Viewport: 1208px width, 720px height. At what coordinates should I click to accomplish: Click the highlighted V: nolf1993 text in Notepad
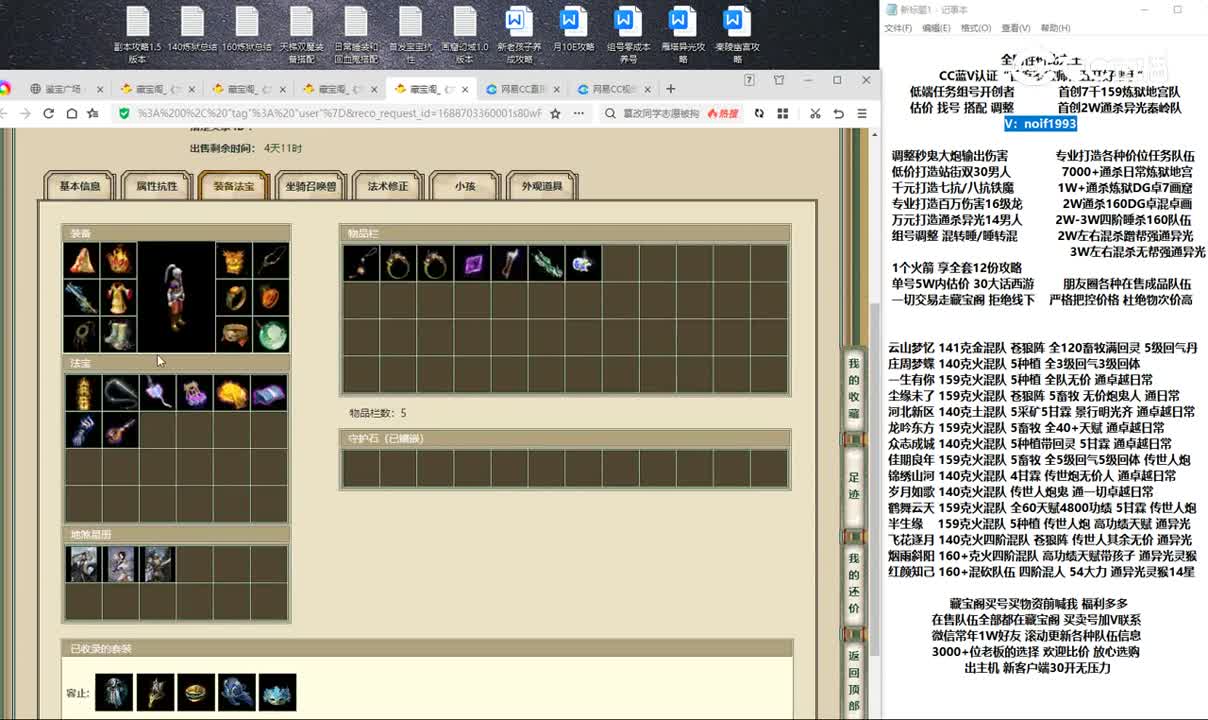tap(1041, 123)
